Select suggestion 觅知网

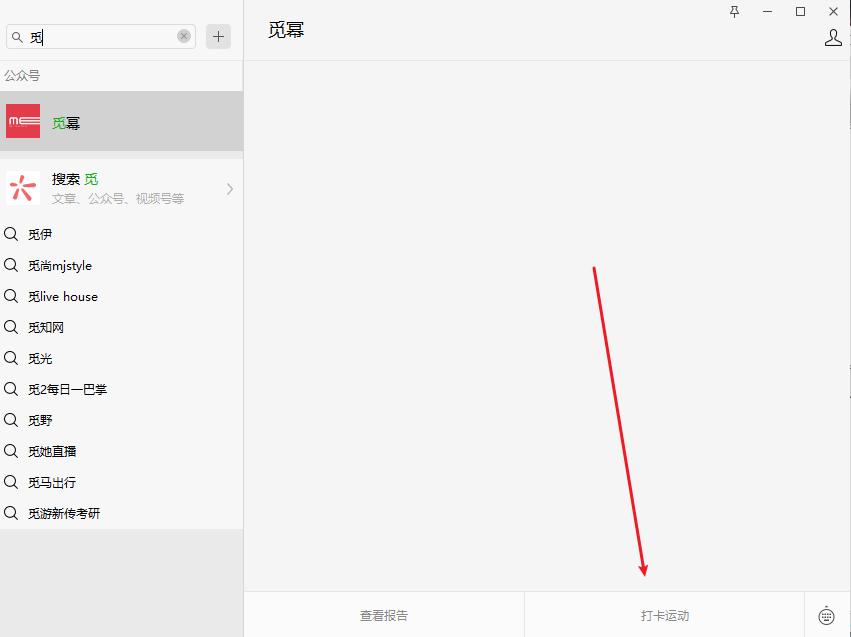(122, 327)
